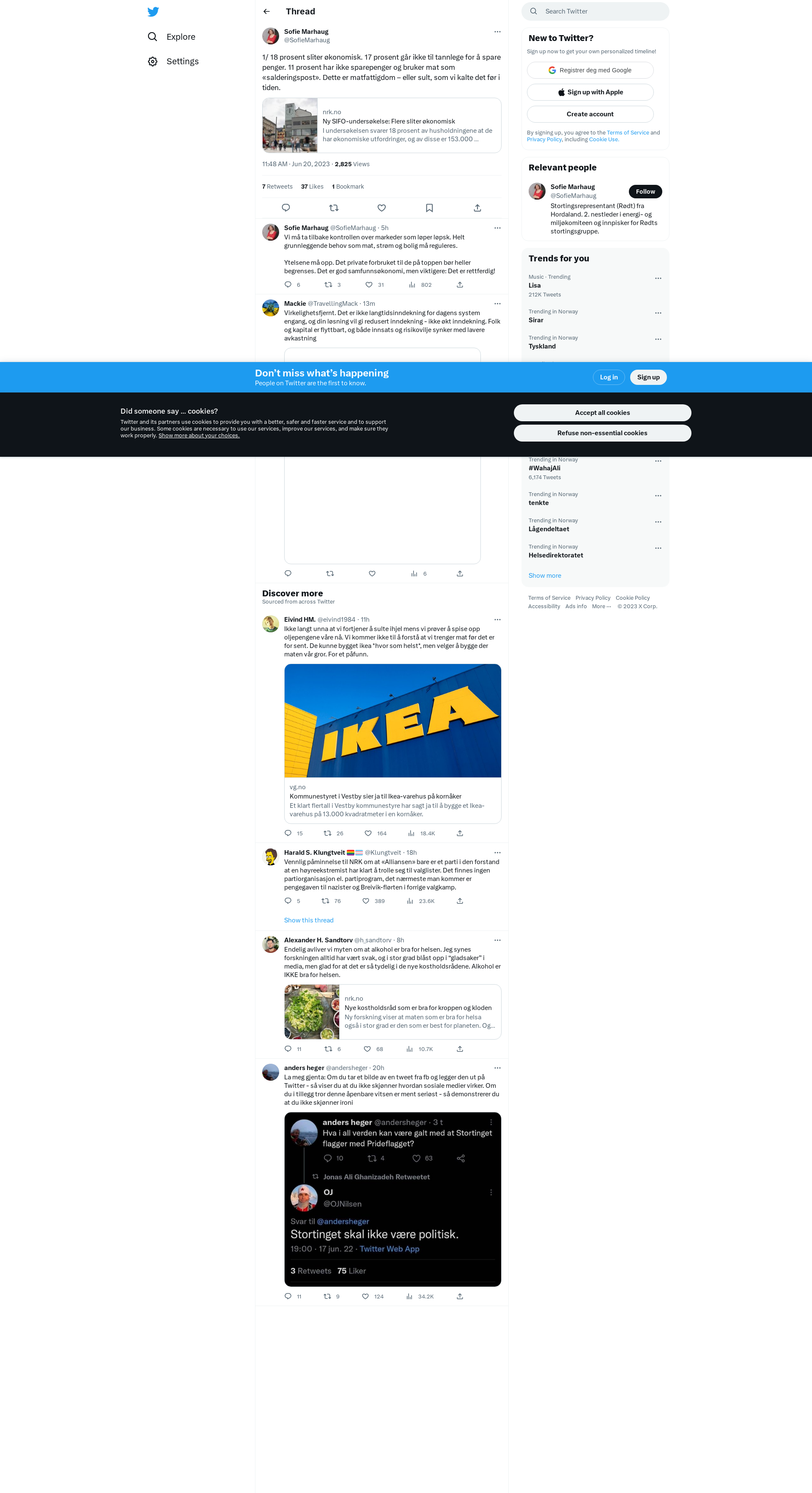View analytics of the 10.7K views tweet

420,1049
